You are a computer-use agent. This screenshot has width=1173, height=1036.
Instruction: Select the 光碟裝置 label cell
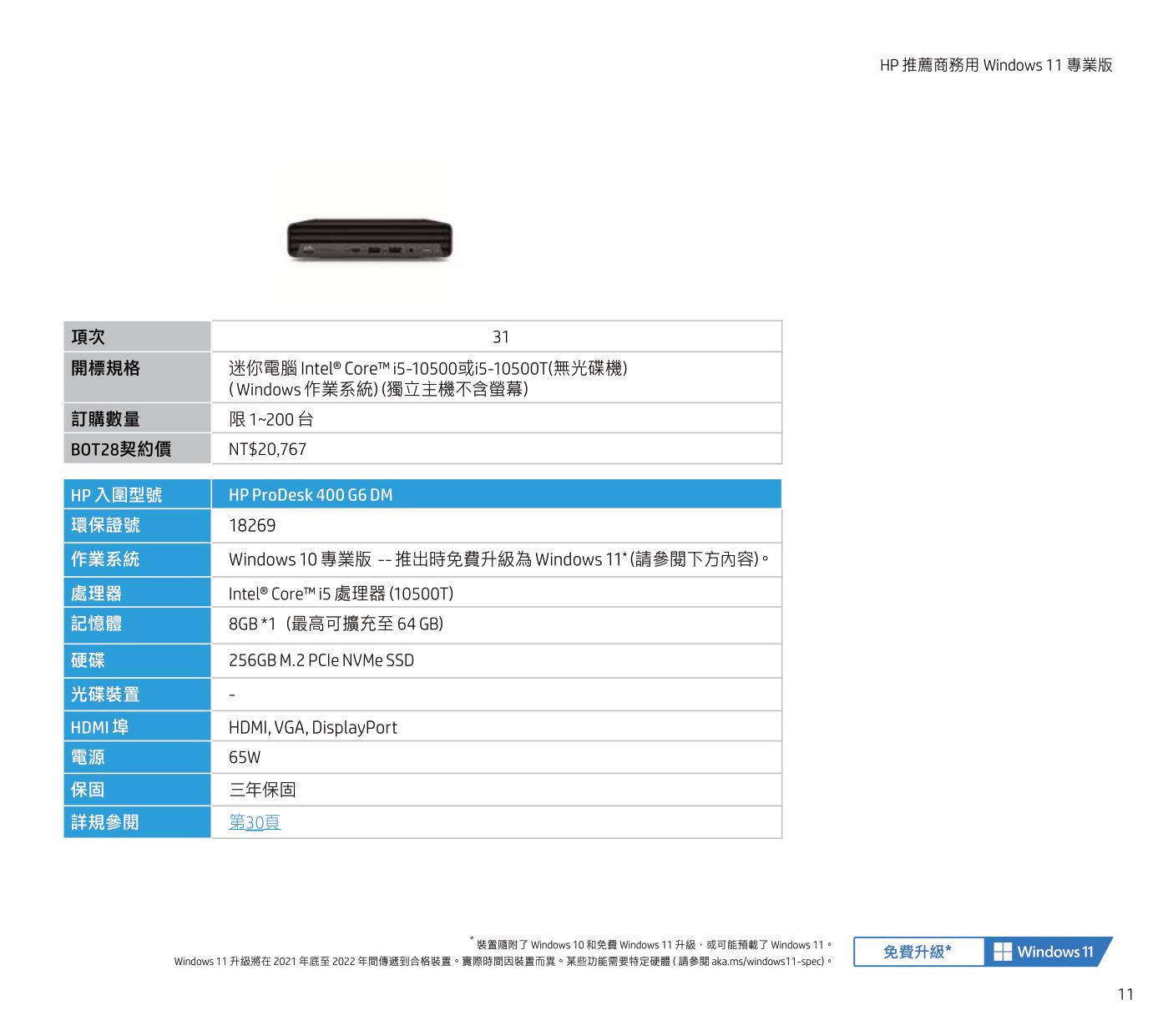coord(138,695)
